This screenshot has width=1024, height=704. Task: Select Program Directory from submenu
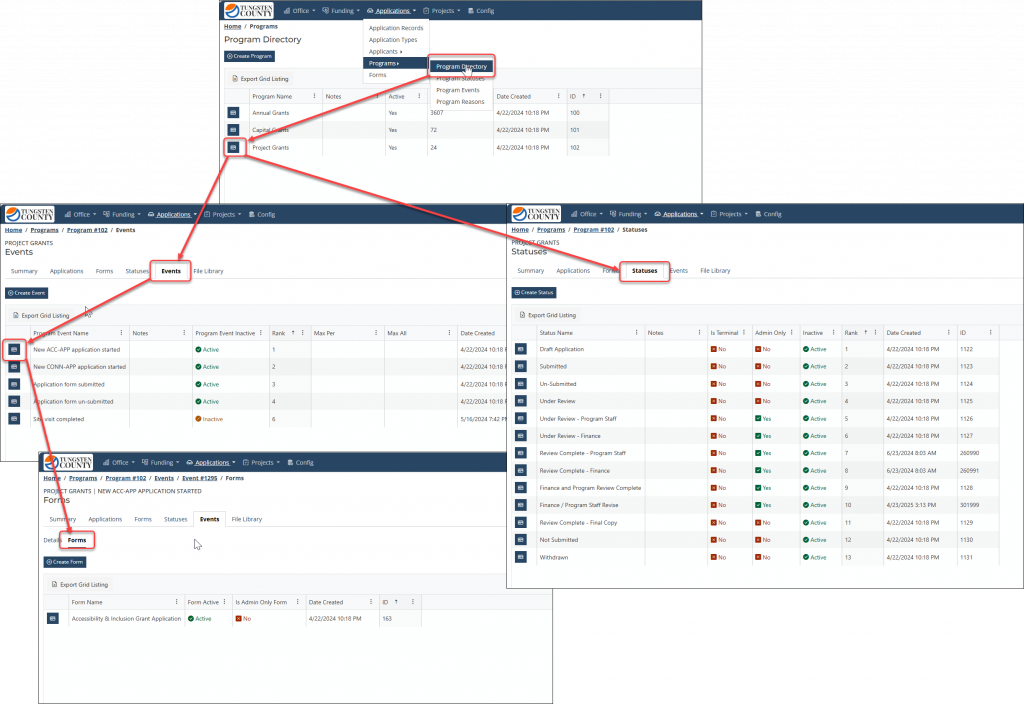click(x=461, y=67)
